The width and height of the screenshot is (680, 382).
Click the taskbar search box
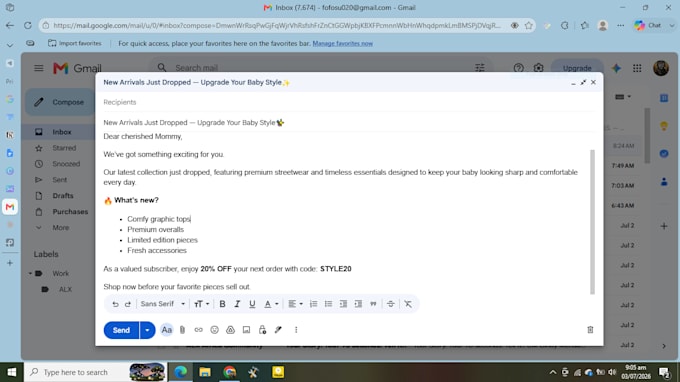coord(95,372)
